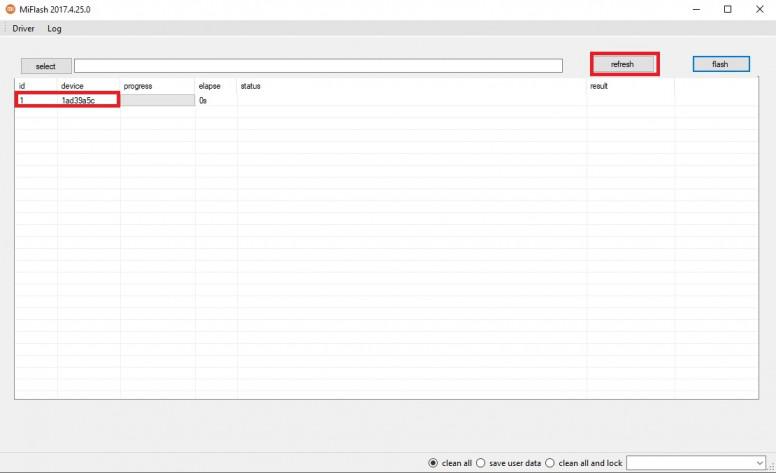Focus the firmware path input field

(318, 66)
